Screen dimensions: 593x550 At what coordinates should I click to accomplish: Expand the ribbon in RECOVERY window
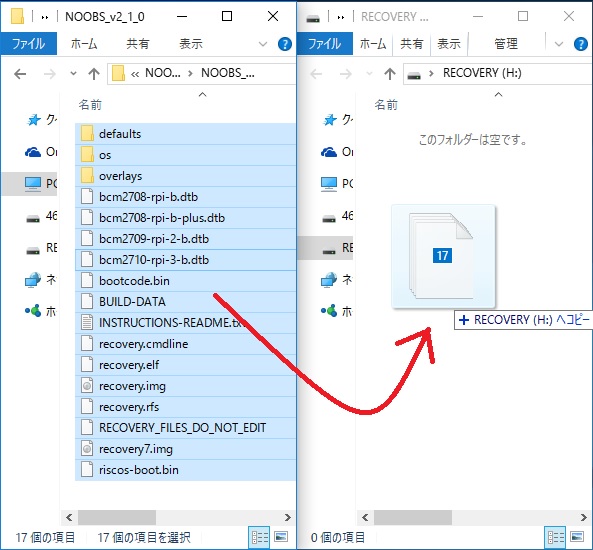coord(559,44)
